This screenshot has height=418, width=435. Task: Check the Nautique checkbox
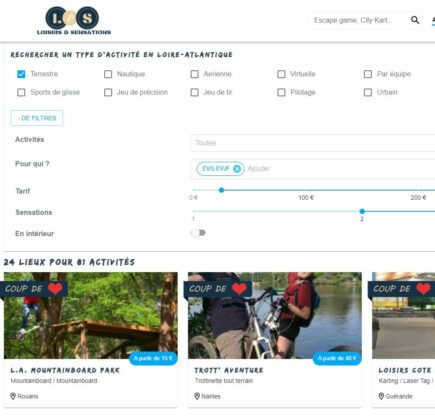point(108,74)
